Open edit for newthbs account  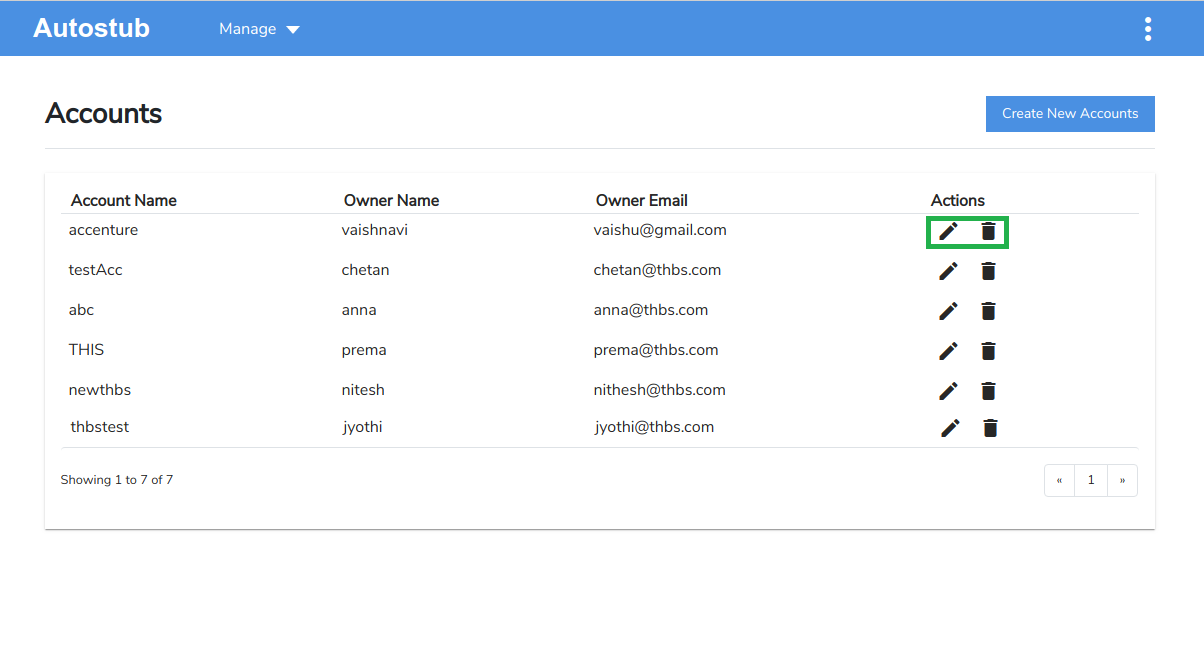coord(948,391)
